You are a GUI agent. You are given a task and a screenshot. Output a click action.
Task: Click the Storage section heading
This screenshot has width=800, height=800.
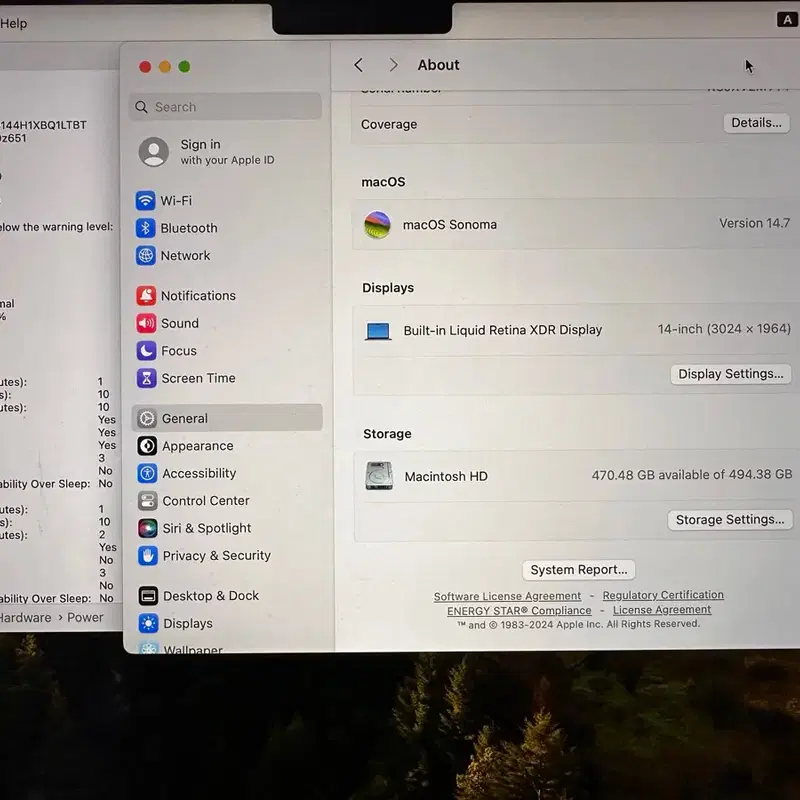387,434
